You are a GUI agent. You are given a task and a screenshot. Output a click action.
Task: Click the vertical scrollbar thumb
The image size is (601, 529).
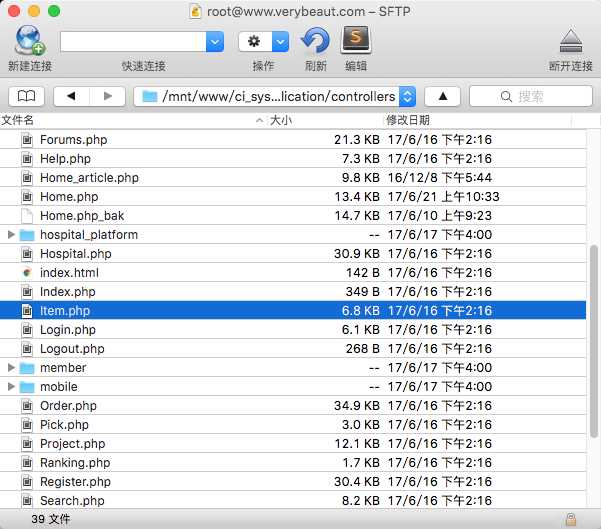(594, 341)
